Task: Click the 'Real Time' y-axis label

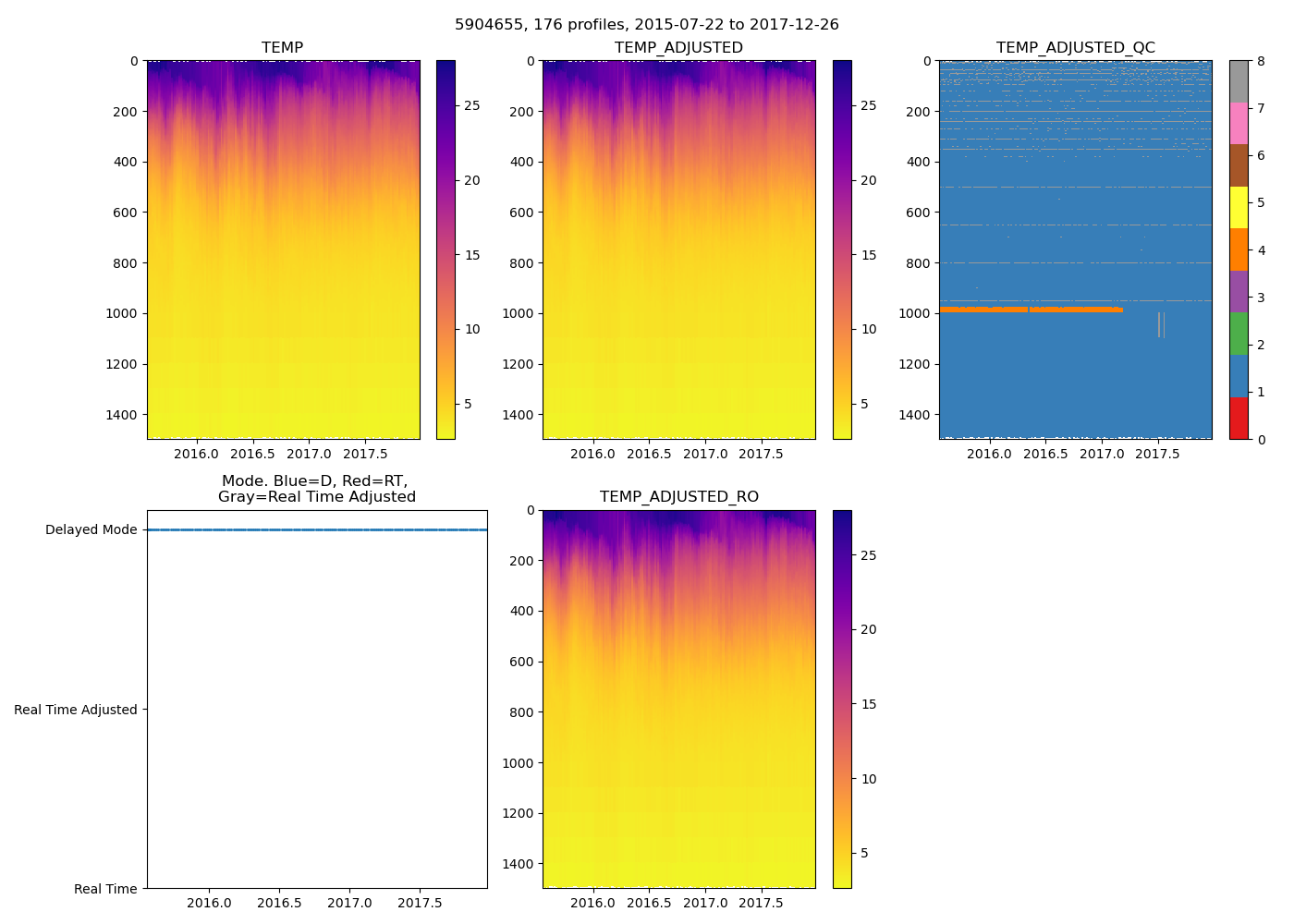Action: [105, 889]
